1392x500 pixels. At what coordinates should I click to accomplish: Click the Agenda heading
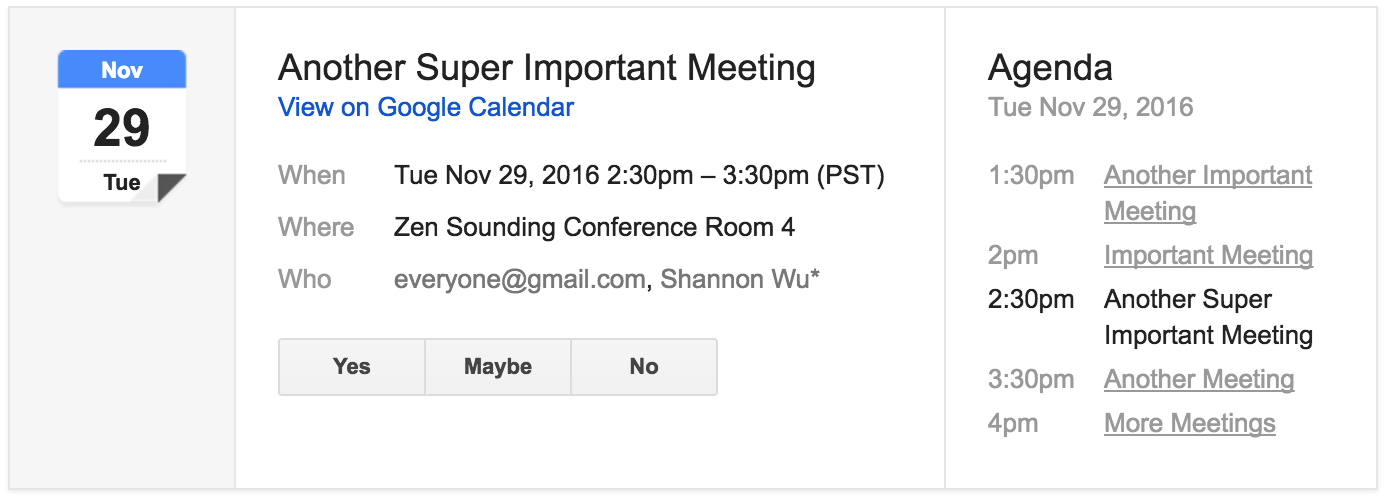point(1050,68)
